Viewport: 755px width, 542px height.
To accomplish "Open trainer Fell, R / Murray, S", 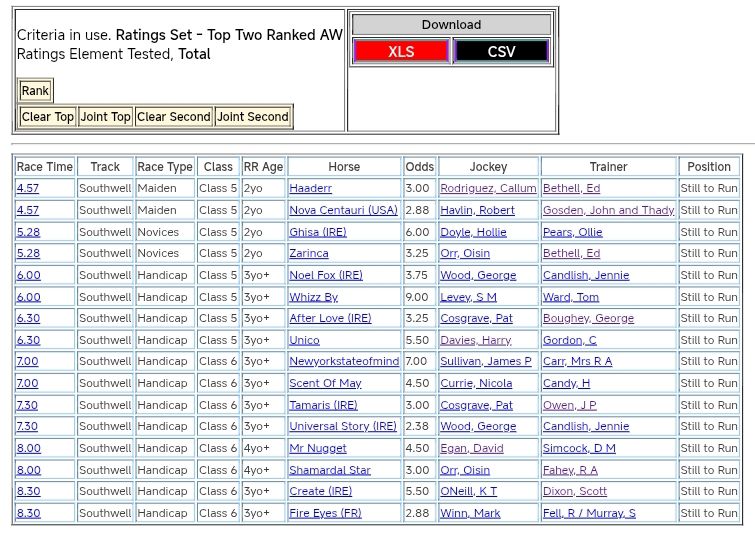I will [589, 513].
